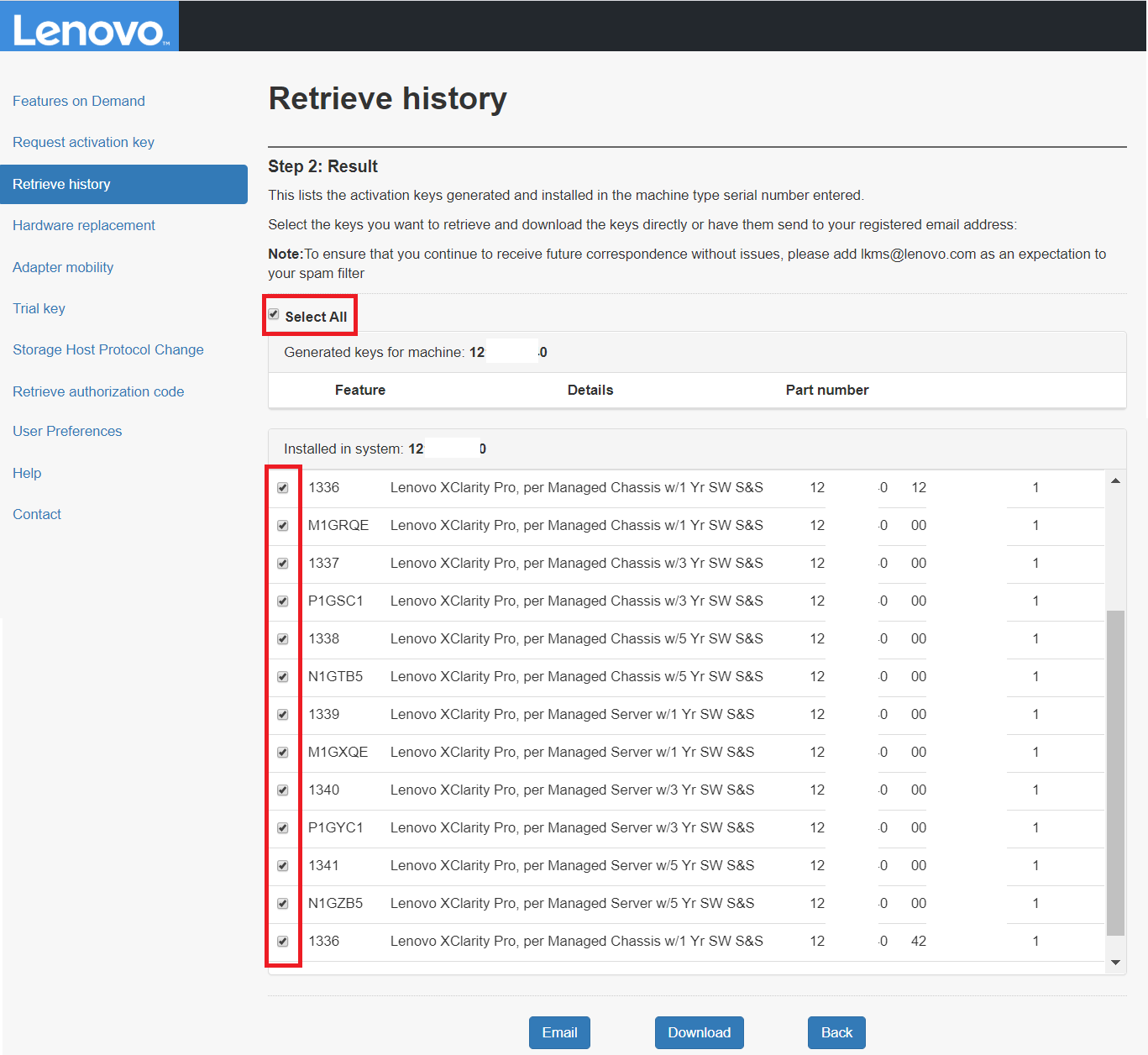The image size is (1148, 1055).
Task: Select Retrieve history in sidebar
Action: (x=123, y=184)
